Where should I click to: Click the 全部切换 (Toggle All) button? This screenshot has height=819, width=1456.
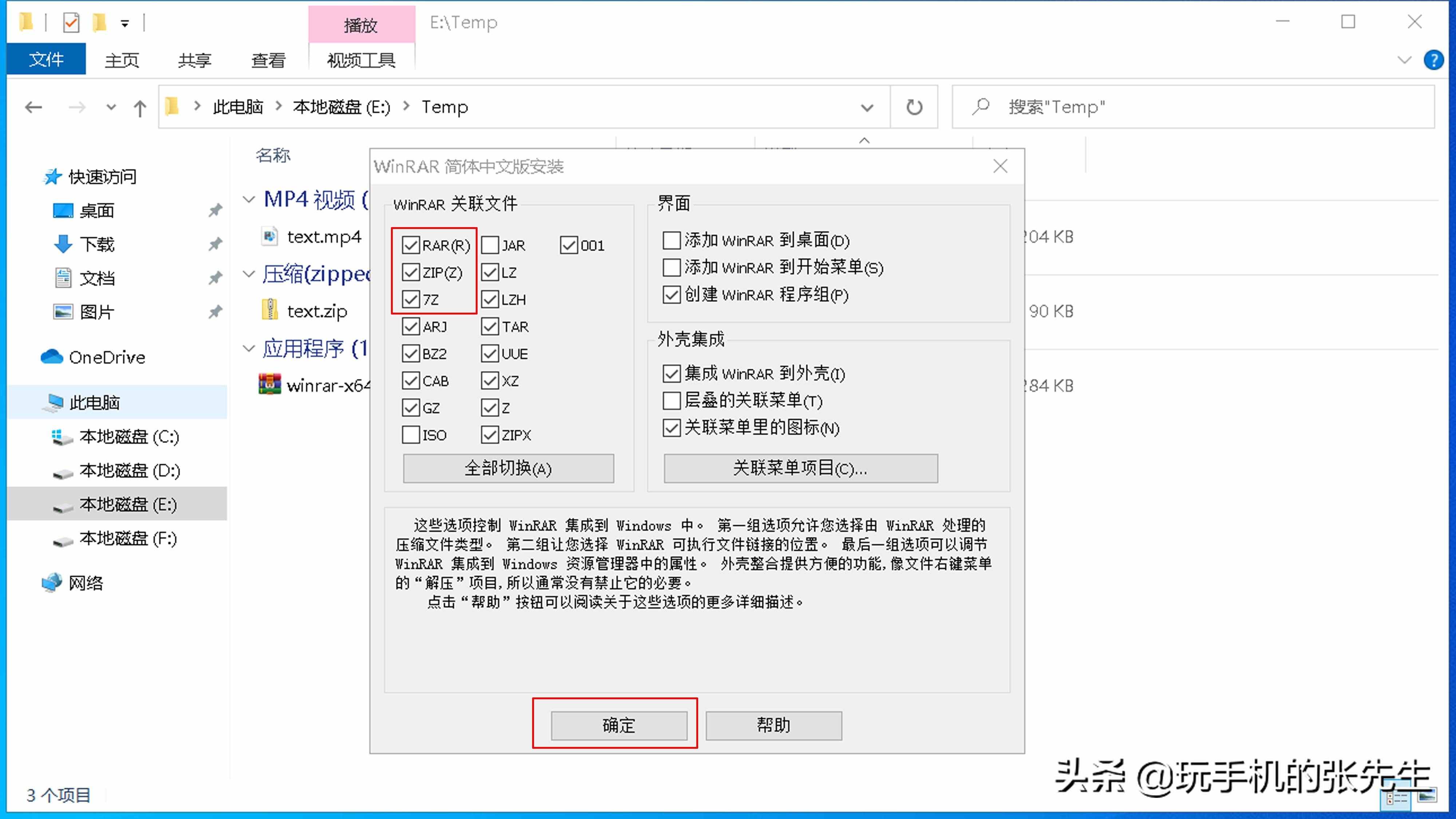[x=508, y=468]
